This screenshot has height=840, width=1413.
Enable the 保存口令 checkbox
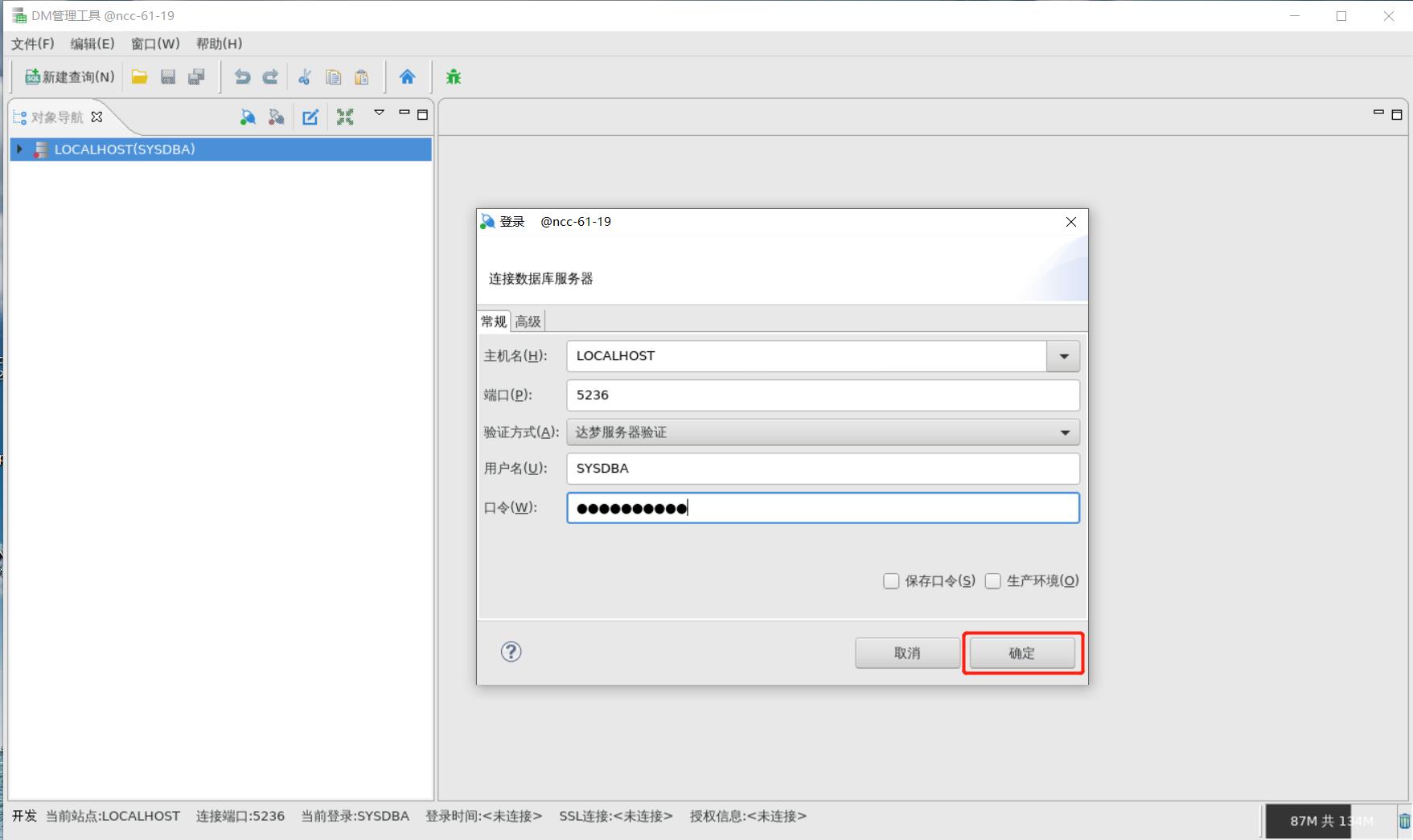(x=891, y=581)
